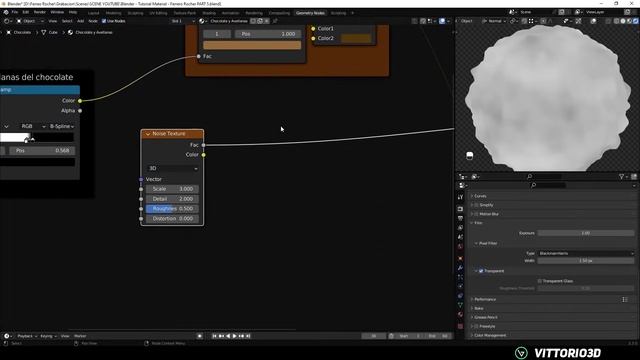Open the Material properties tab icon

pos(460,315)
